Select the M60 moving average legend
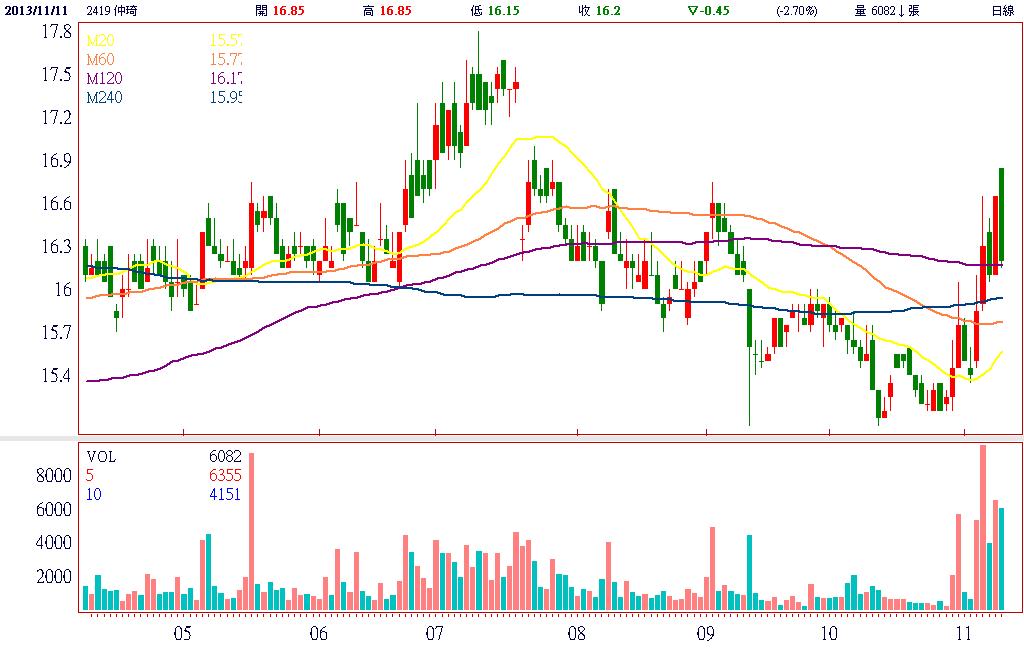 99,60
